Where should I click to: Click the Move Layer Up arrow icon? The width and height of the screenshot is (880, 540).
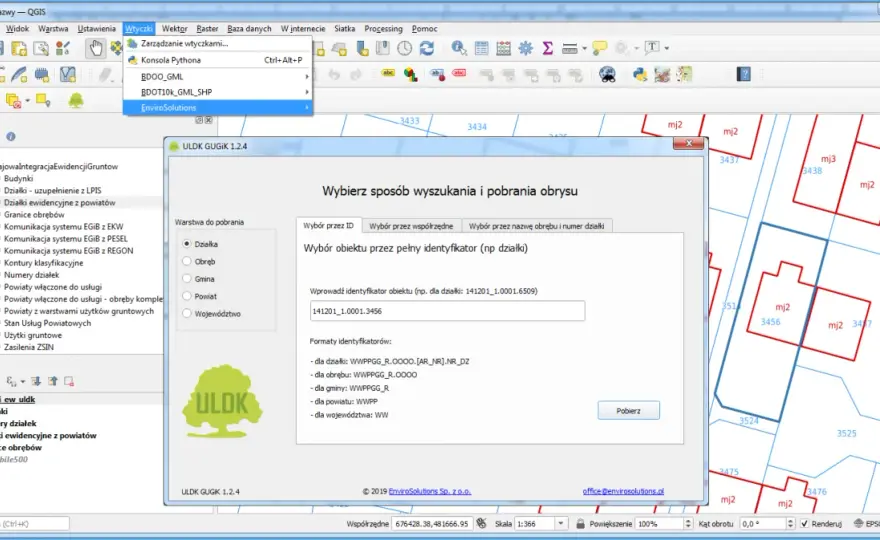[53, 382]
